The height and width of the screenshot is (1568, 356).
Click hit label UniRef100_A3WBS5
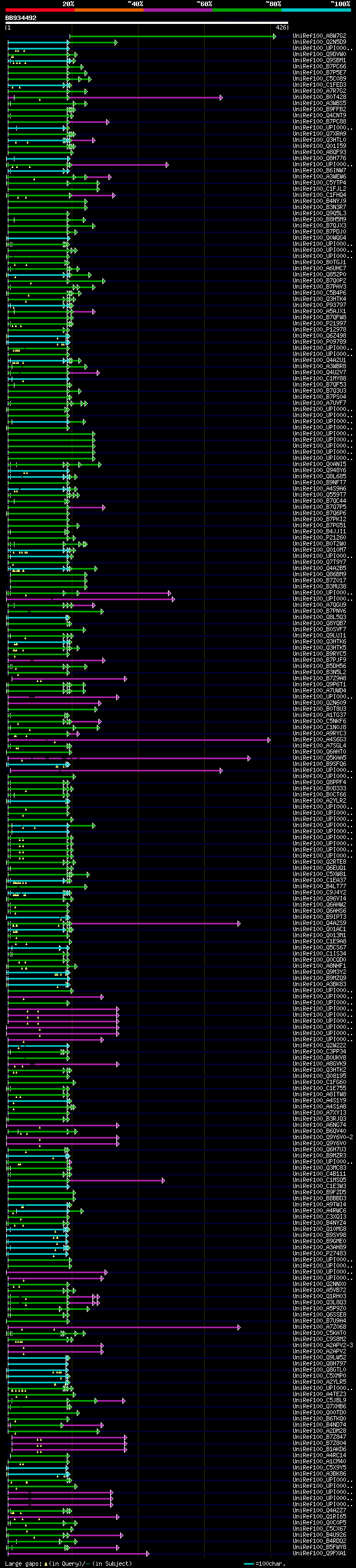coord(319,103)
